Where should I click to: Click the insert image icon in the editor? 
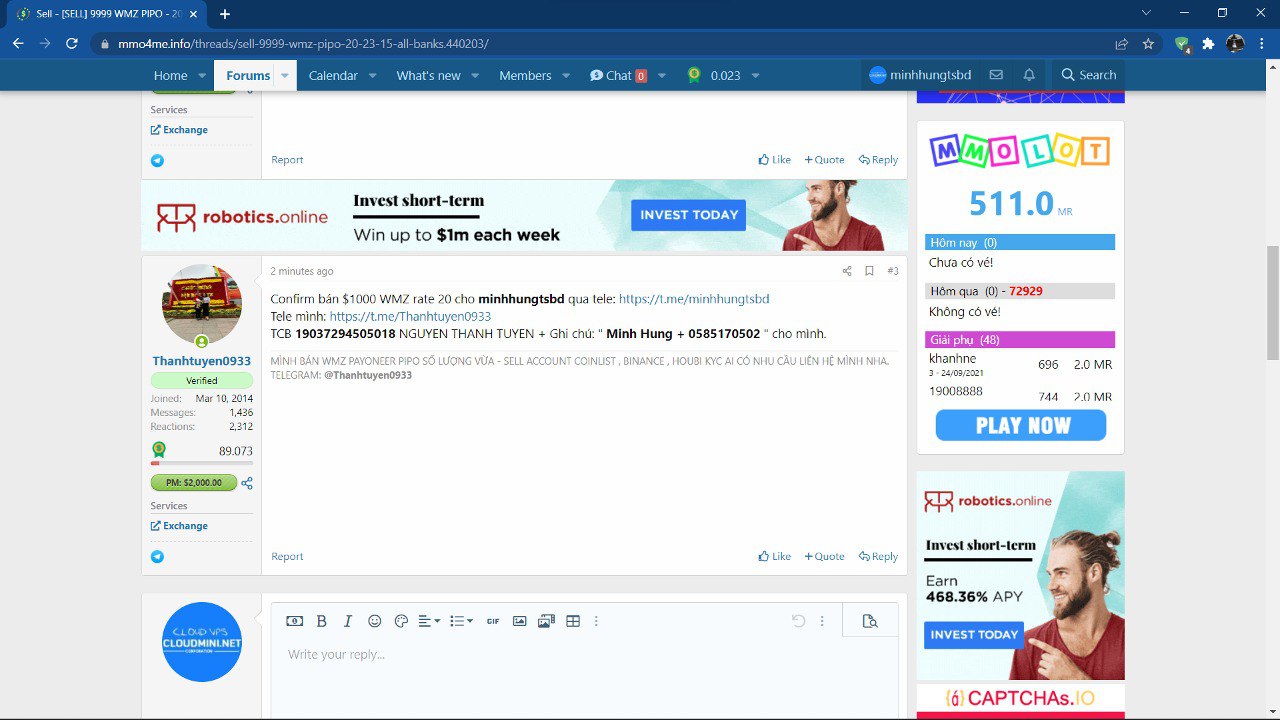coord(519,621)
